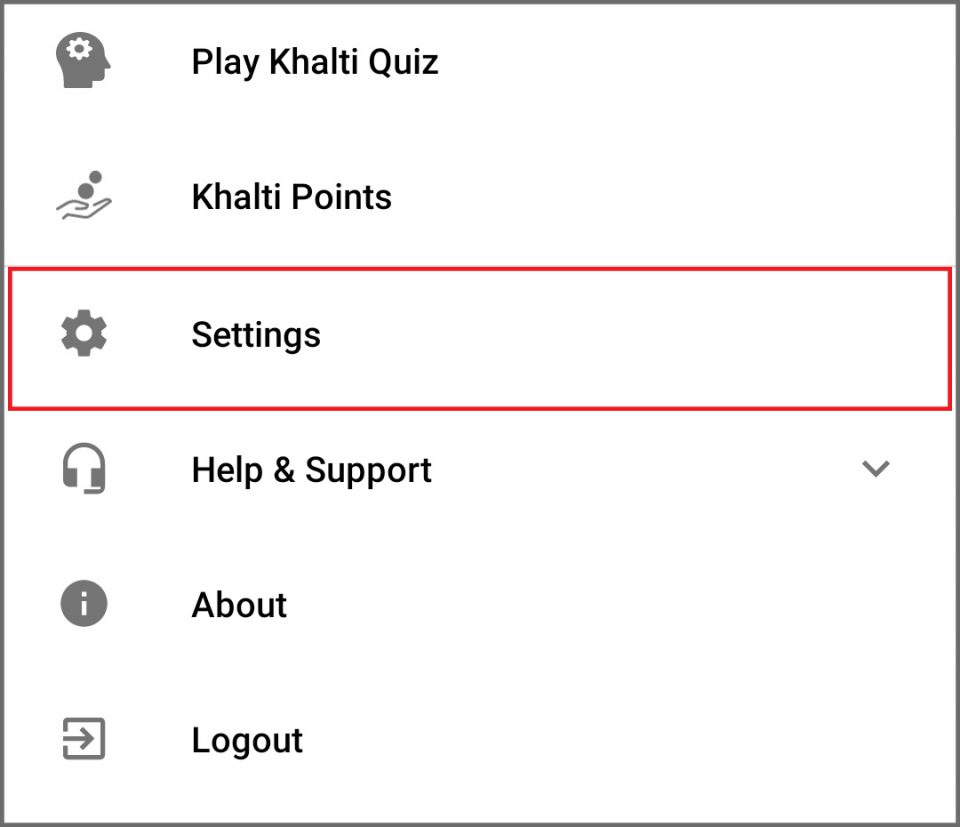Select Logout from the menu
Image resolution: width=960 pixels, height=827 pixels.
point(247,739)
